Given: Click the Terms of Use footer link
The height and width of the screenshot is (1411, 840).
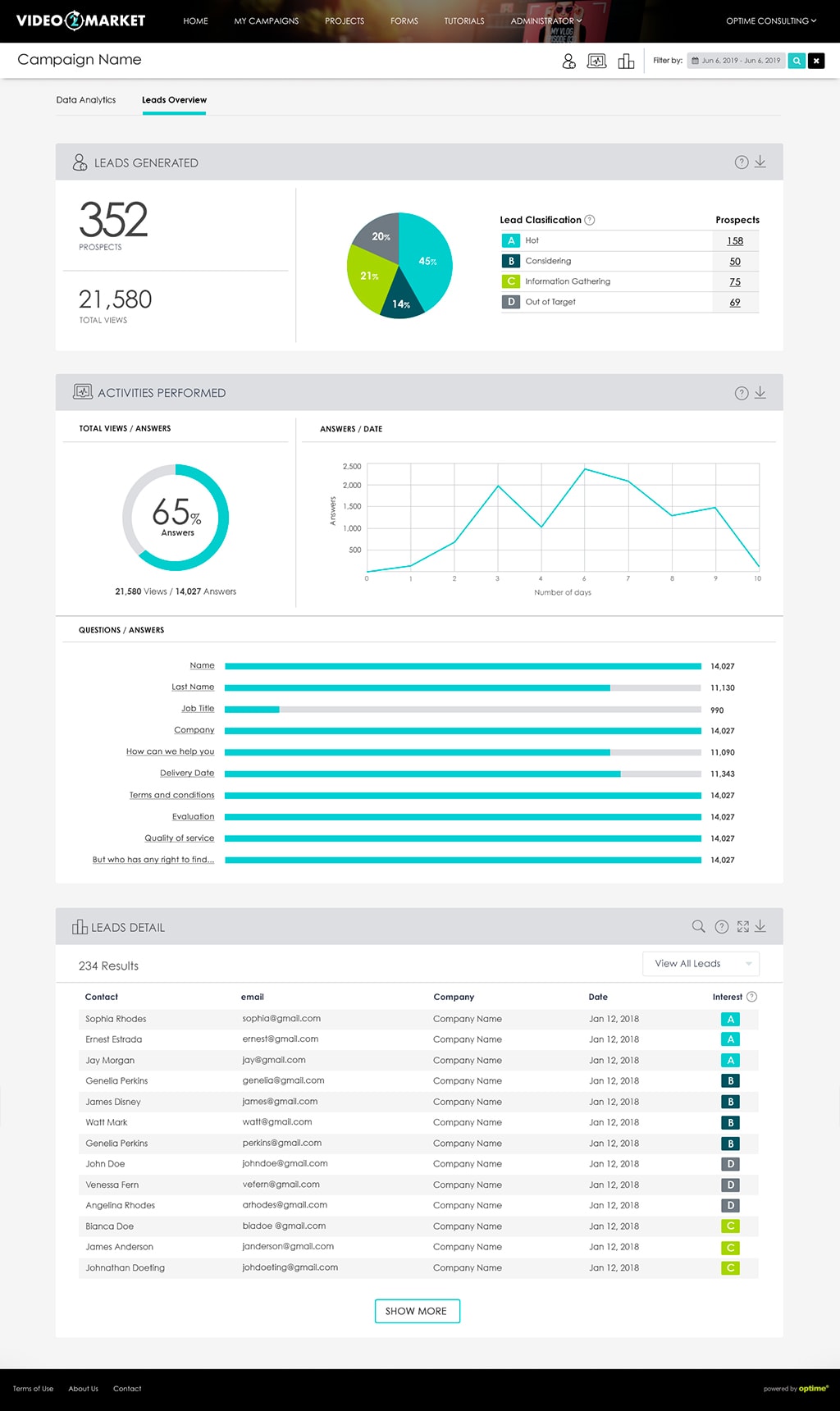Looking at the screenshot, I should (x=33, y=1389).
